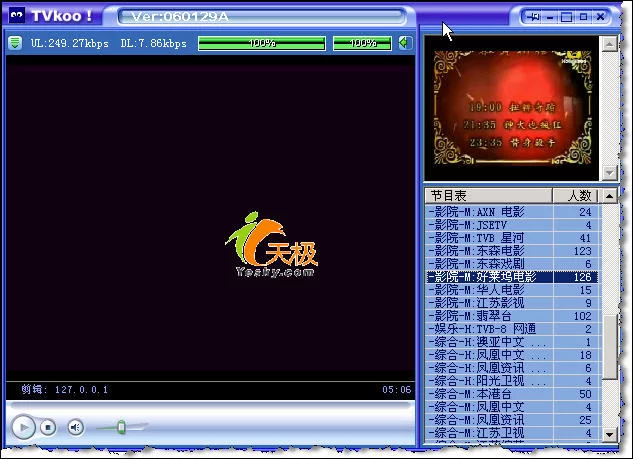Click the seek bar above the play controls
Screen dimensions: 633x459
tap(210, 405)
